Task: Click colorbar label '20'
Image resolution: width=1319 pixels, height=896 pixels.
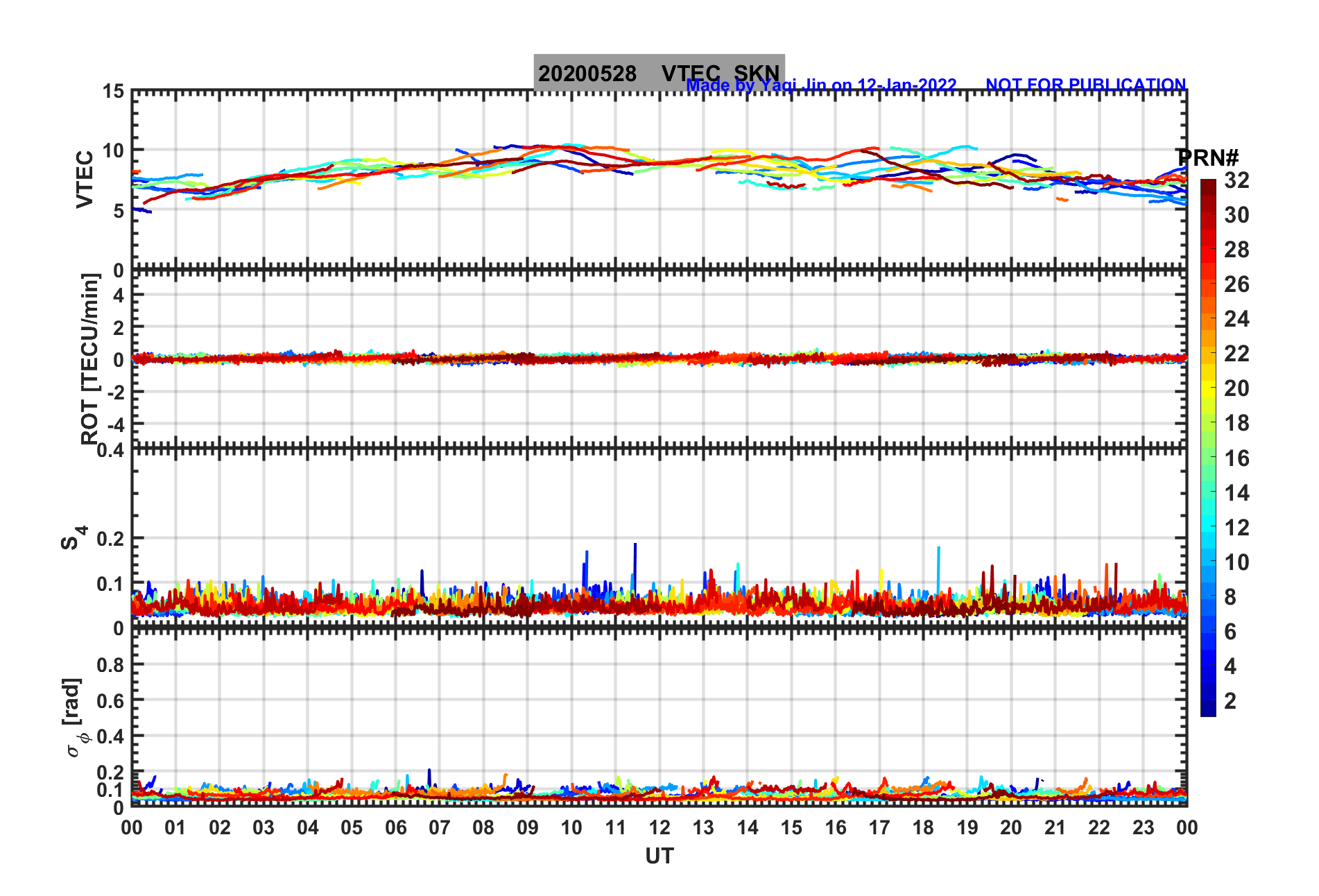Action: click(x=1236, y=388)
